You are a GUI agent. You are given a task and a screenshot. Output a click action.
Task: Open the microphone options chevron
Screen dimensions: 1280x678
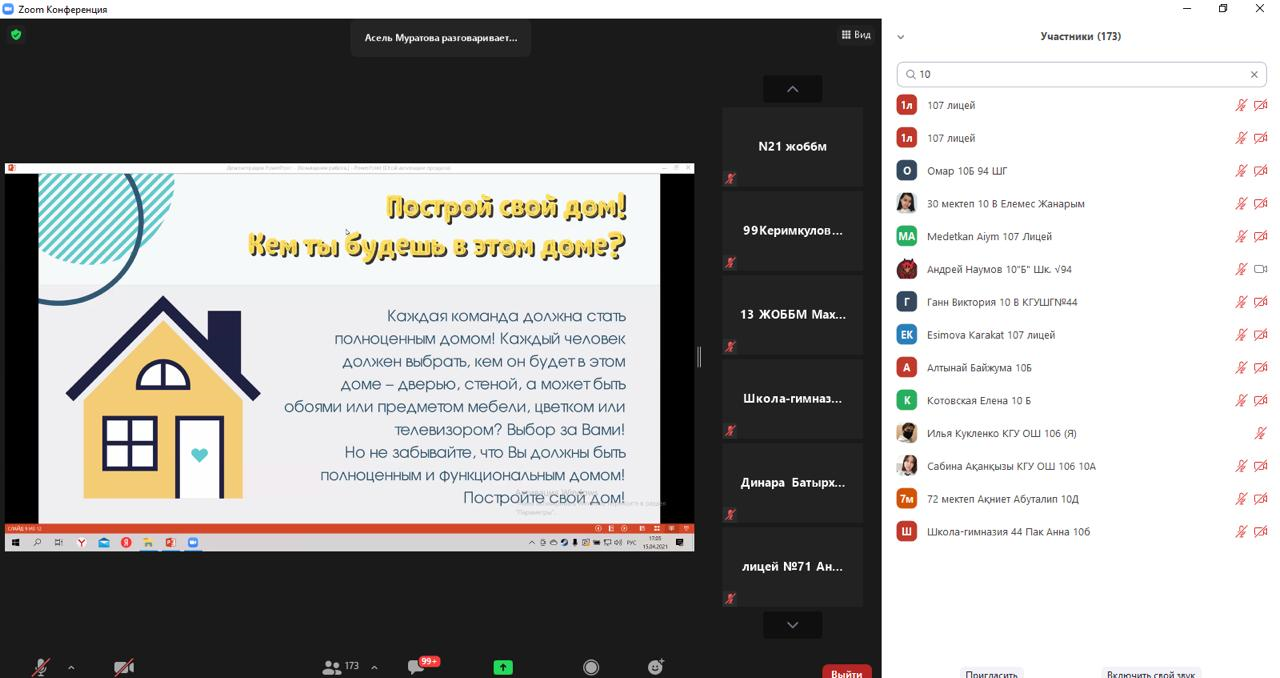(70, 666)
